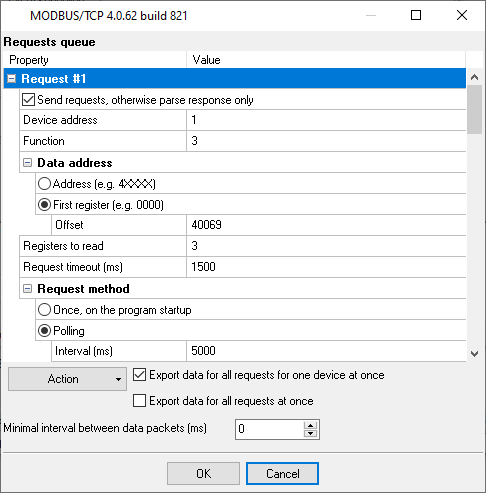Click the Value column header
The width and height of the screenshot is (486, 493).
pyautogui.click(x=326, y=60)
